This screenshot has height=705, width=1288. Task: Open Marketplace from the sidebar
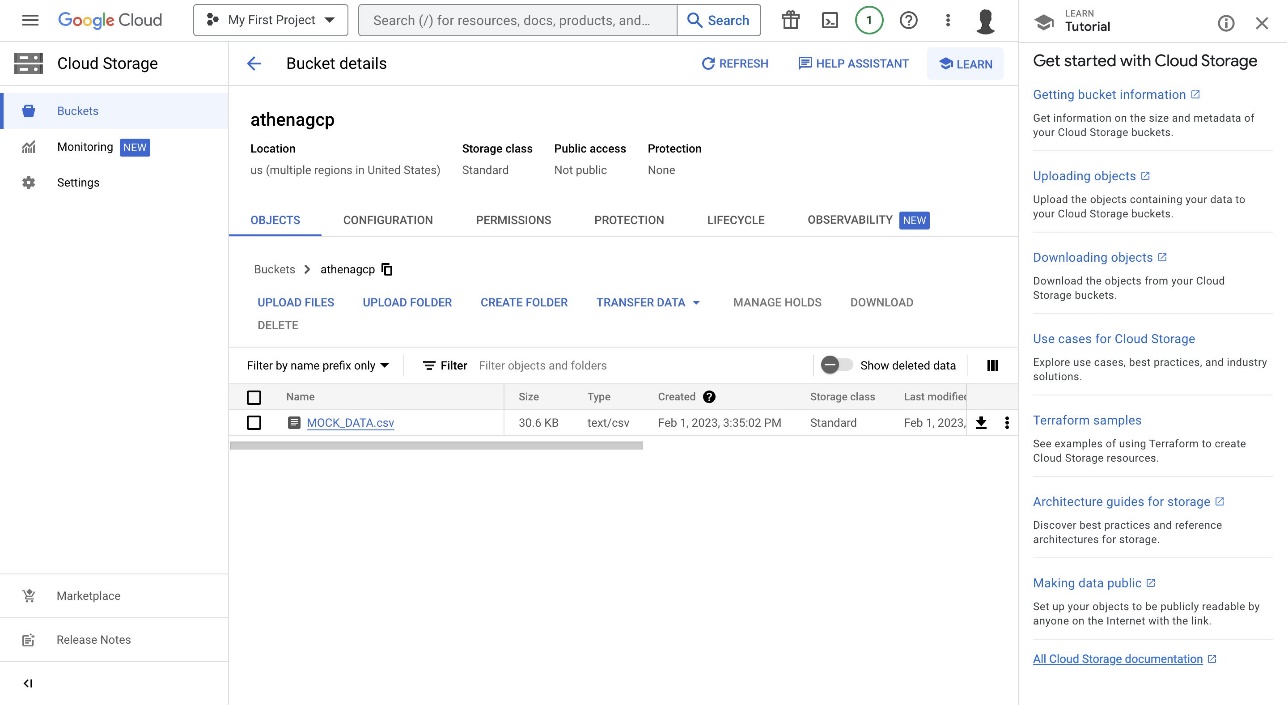114,596
